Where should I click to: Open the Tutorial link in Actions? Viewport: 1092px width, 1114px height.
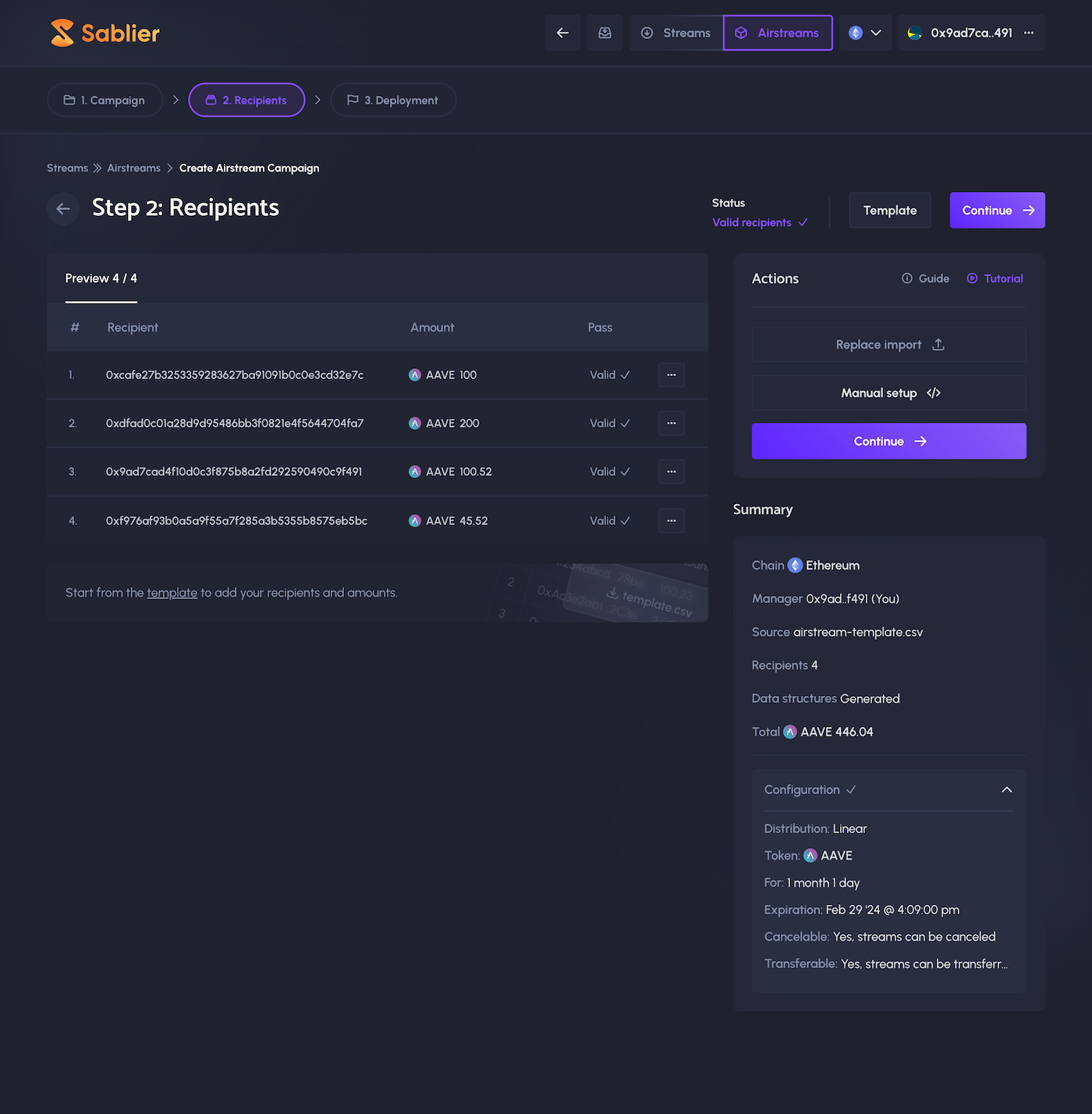995,278
